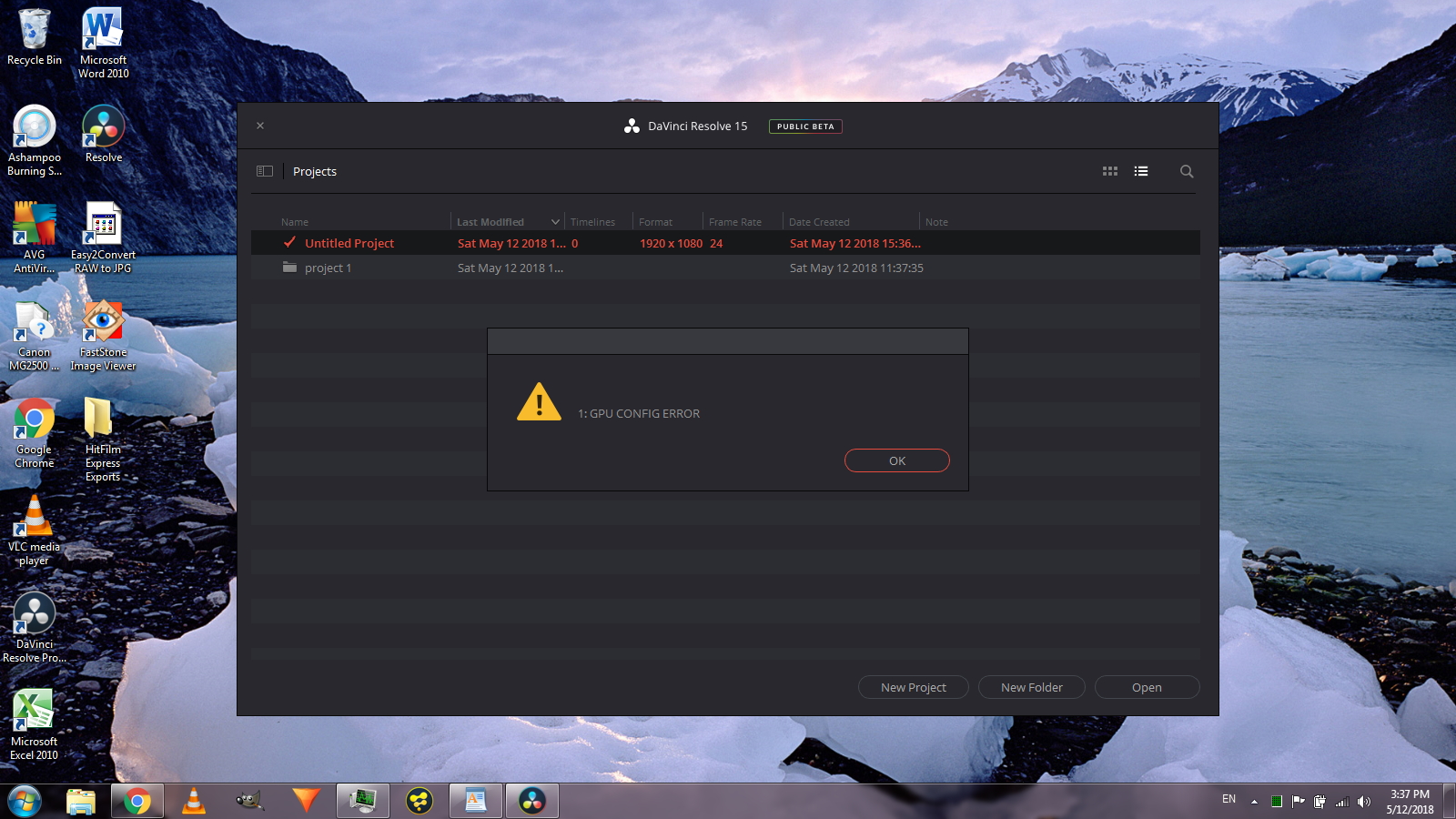Click the PUBLIC BETA badge
Viewport: 1456px width, 819px height.
(805, 126)
